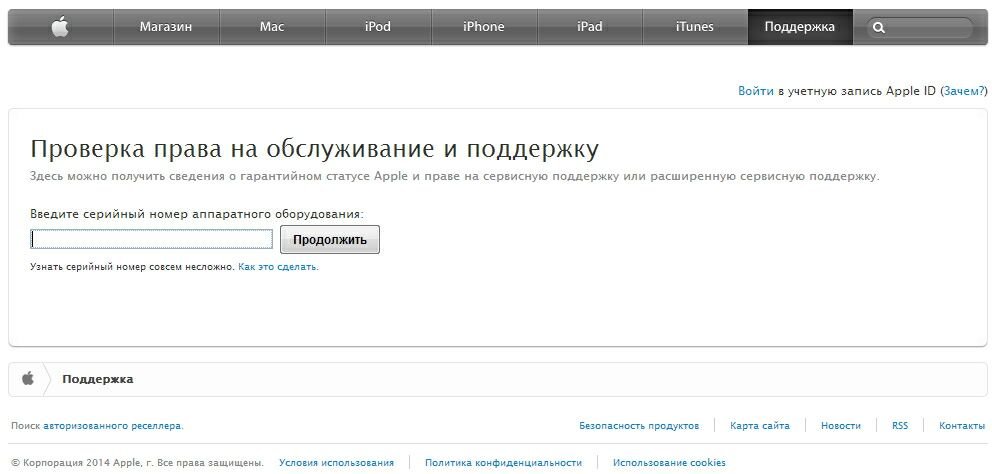The image size is (992, 474).
Task: Click Поддержка in the breadcrumb bar
Action: coord(97,379)
